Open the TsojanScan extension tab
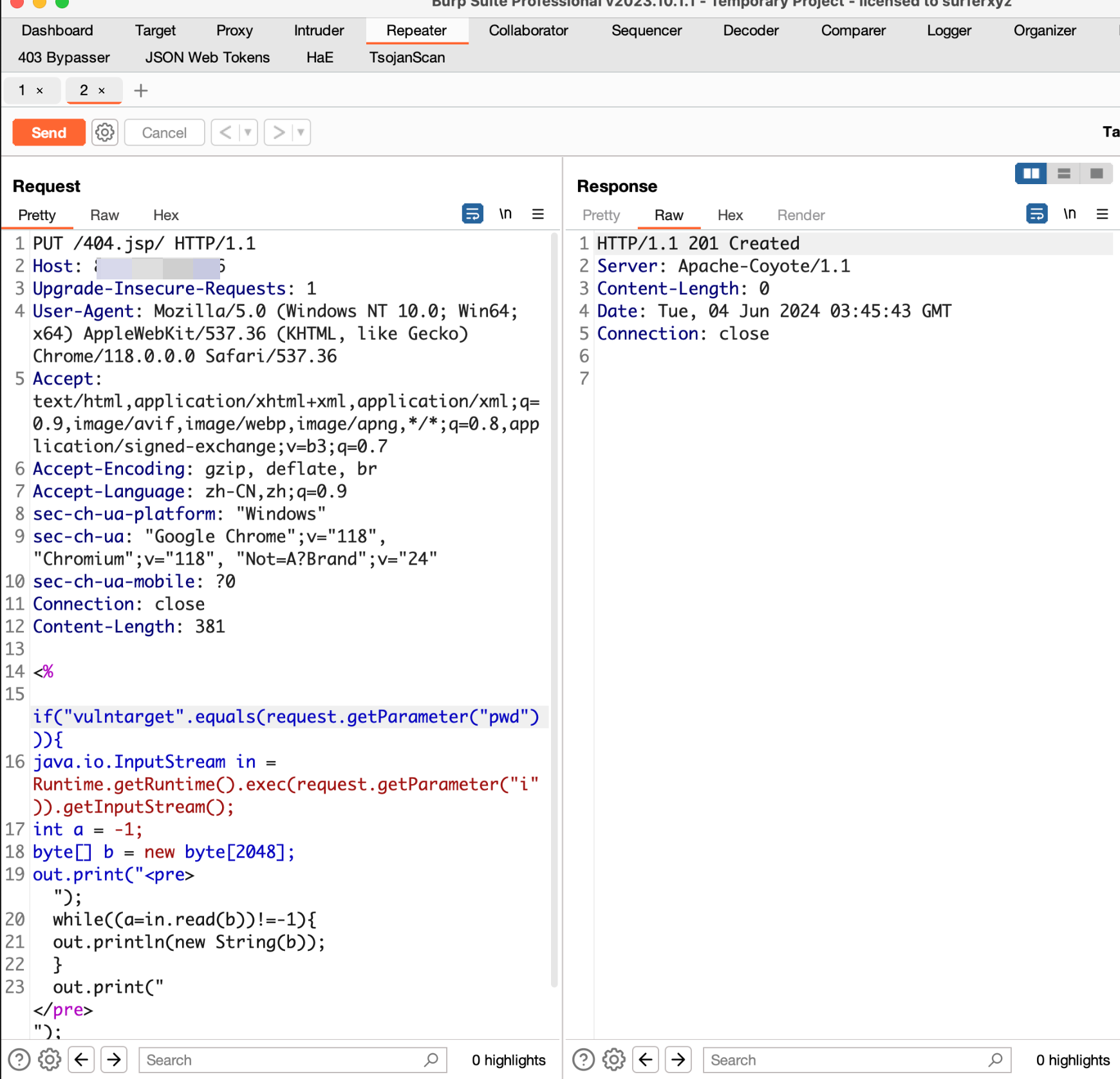 [x=407, y=57]
